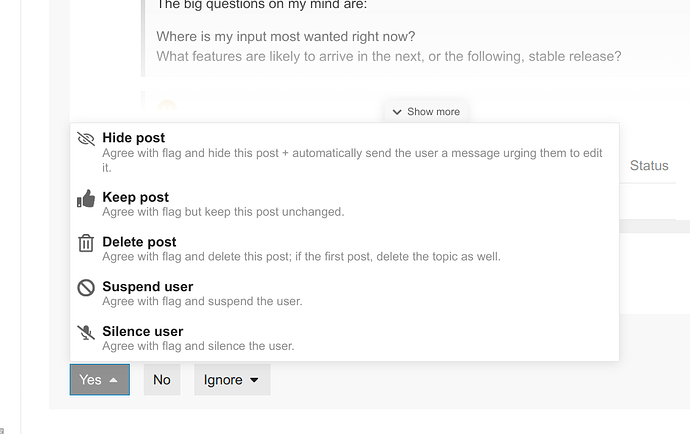
Task: Click the Yes button label
Action: click(x=90, y=380)
